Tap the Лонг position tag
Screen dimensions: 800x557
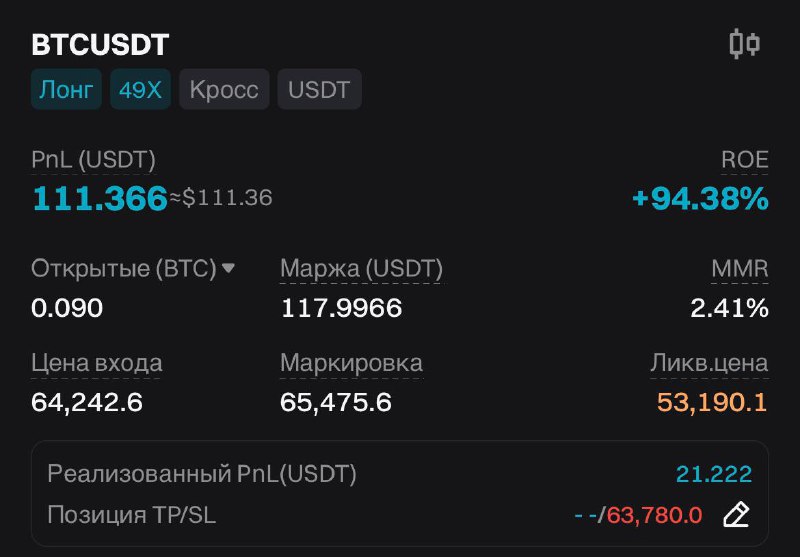(66, 89)
